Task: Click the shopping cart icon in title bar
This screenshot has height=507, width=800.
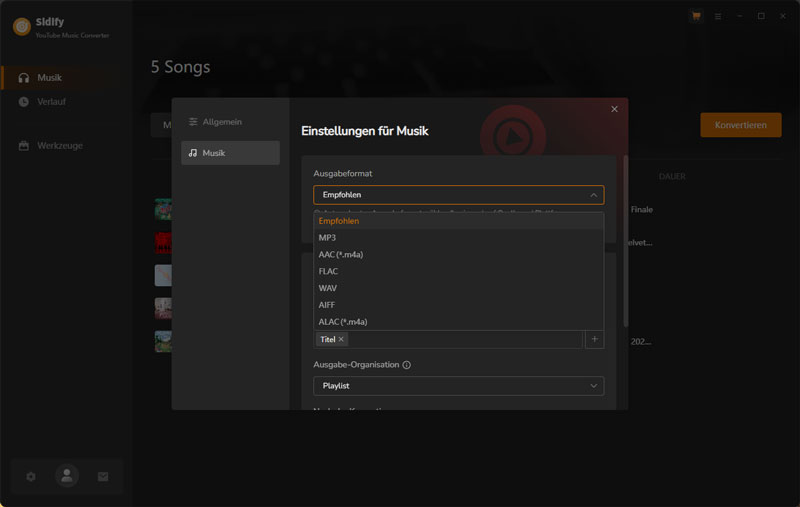Action: click(x=696, y=16)
